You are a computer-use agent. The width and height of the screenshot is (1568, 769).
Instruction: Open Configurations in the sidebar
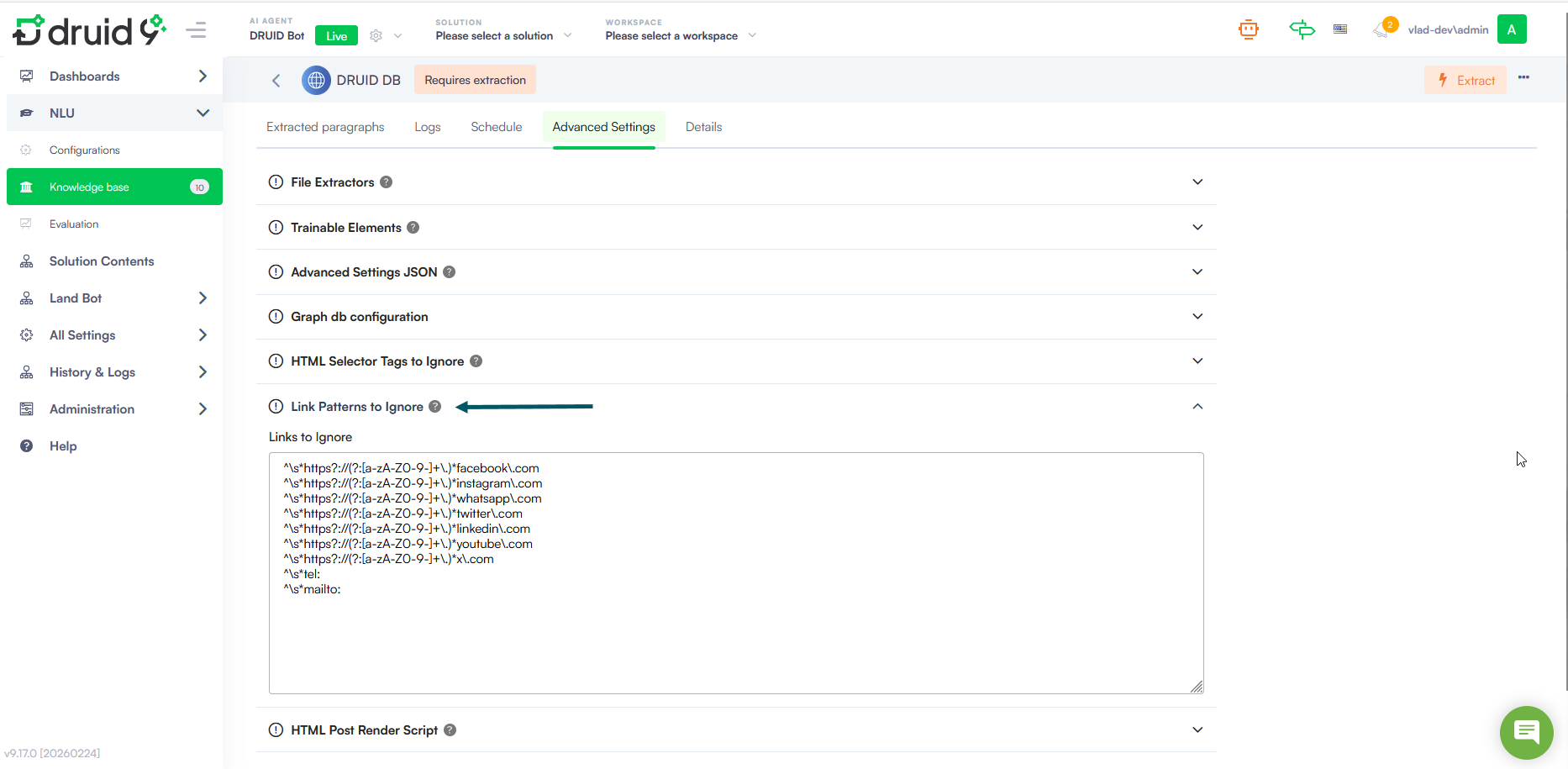pyautogui.click(x=85, y=150)
